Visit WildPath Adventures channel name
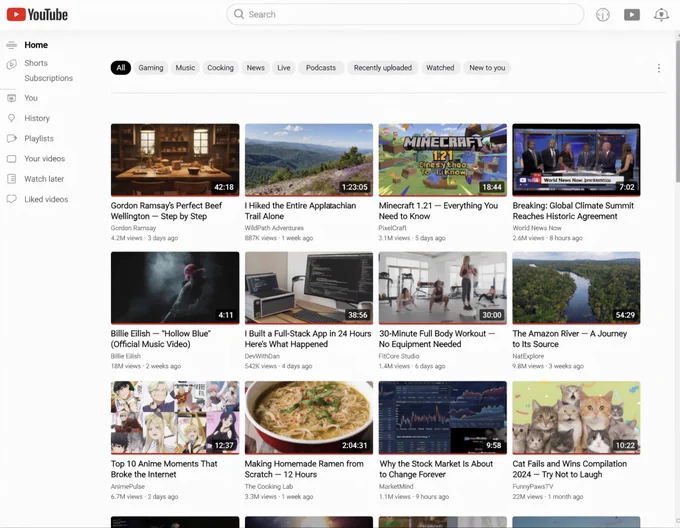Screen dimensions: 680x528 pyautogui.click(x=274, y=228)
